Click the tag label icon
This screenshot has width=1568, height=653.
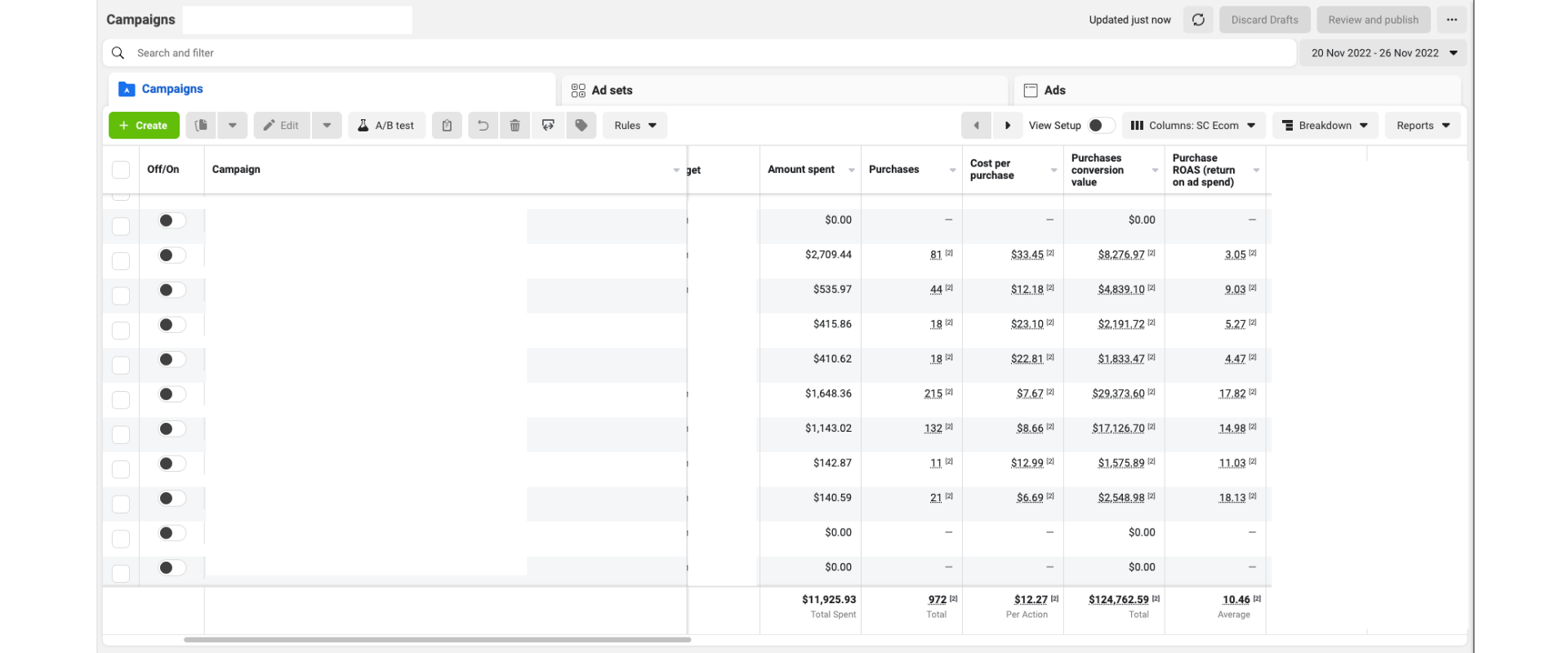pos(581,125)
